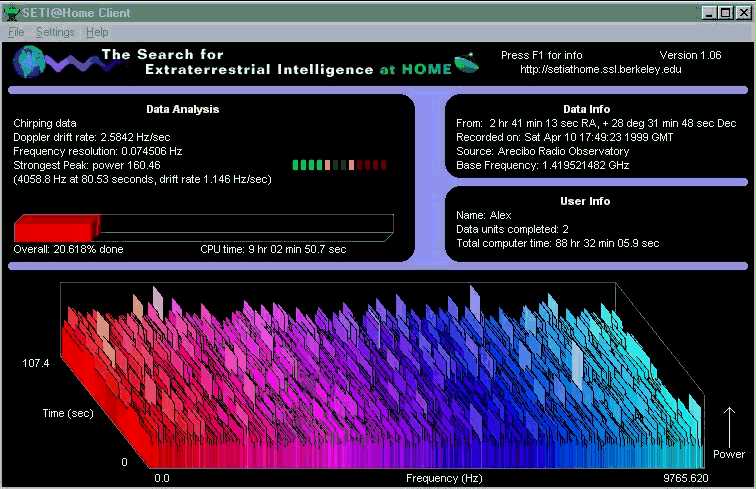Image resolution: width=756 pixels, height=489 pixels.
Task: Click the 'Chirping data' line
Action: pos(45,123)
